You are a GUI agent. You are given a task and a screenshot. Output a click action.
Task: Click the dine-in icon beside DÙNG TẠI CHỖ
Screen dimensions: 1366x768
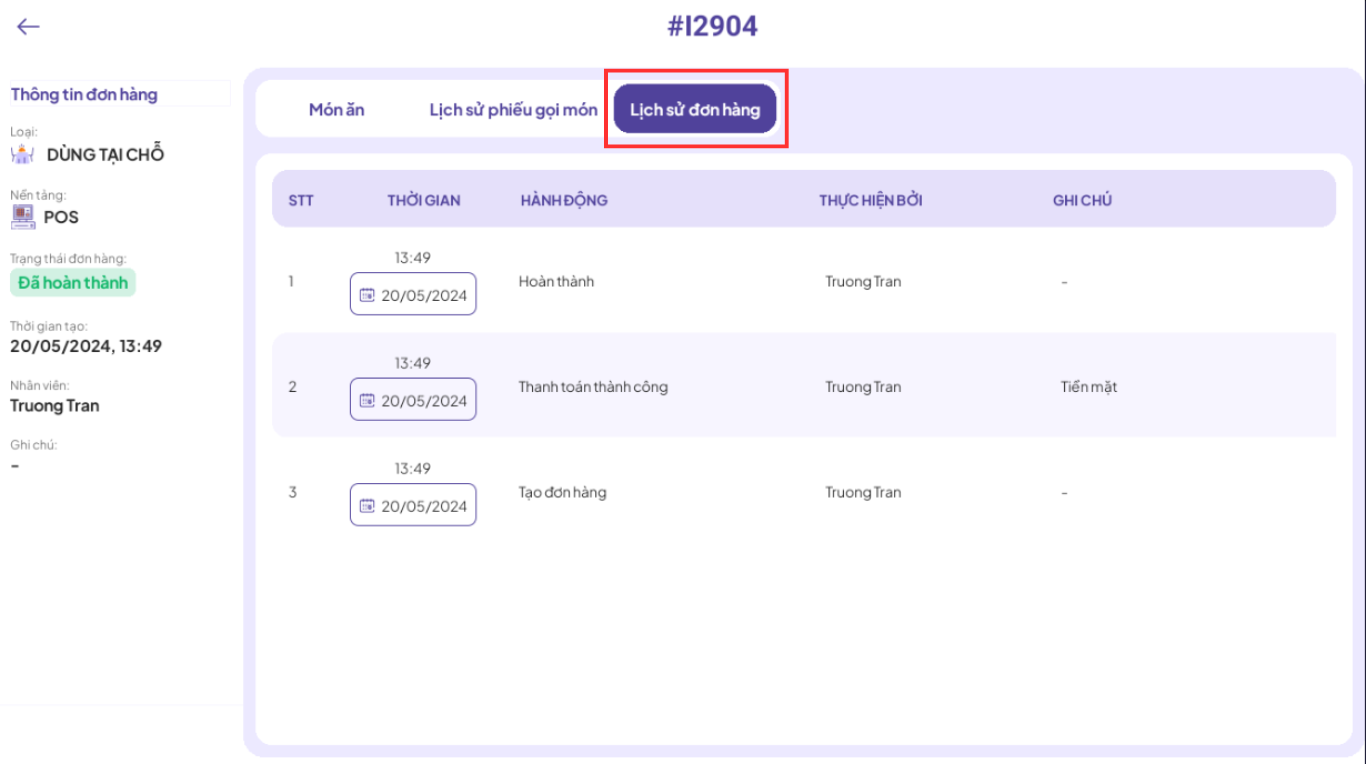coord(22,154)
